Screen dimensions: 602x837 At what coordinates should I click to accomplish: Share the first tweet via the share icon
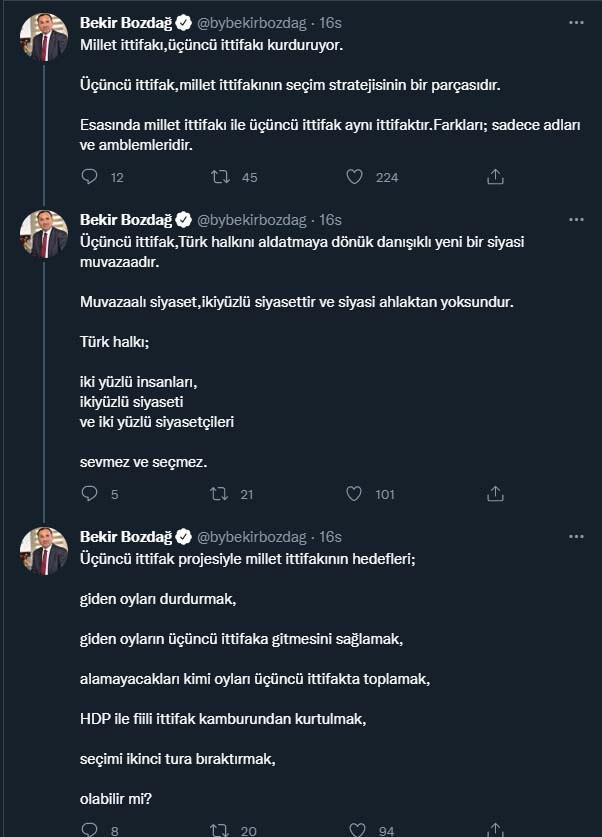[x=495, y=177]
